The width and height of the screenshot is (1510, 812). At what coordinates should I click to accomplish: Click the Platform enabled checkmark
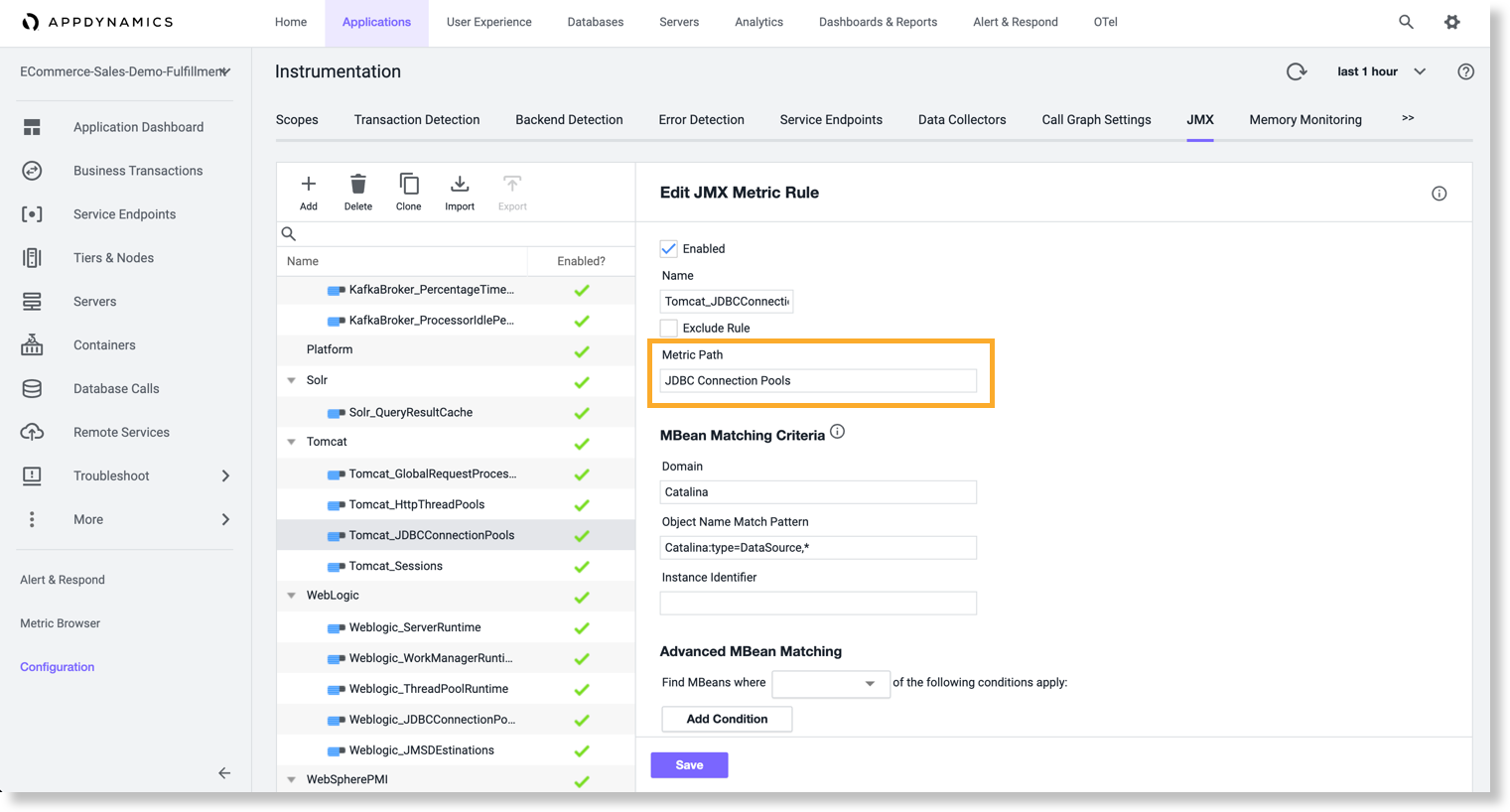click(582, 351)
